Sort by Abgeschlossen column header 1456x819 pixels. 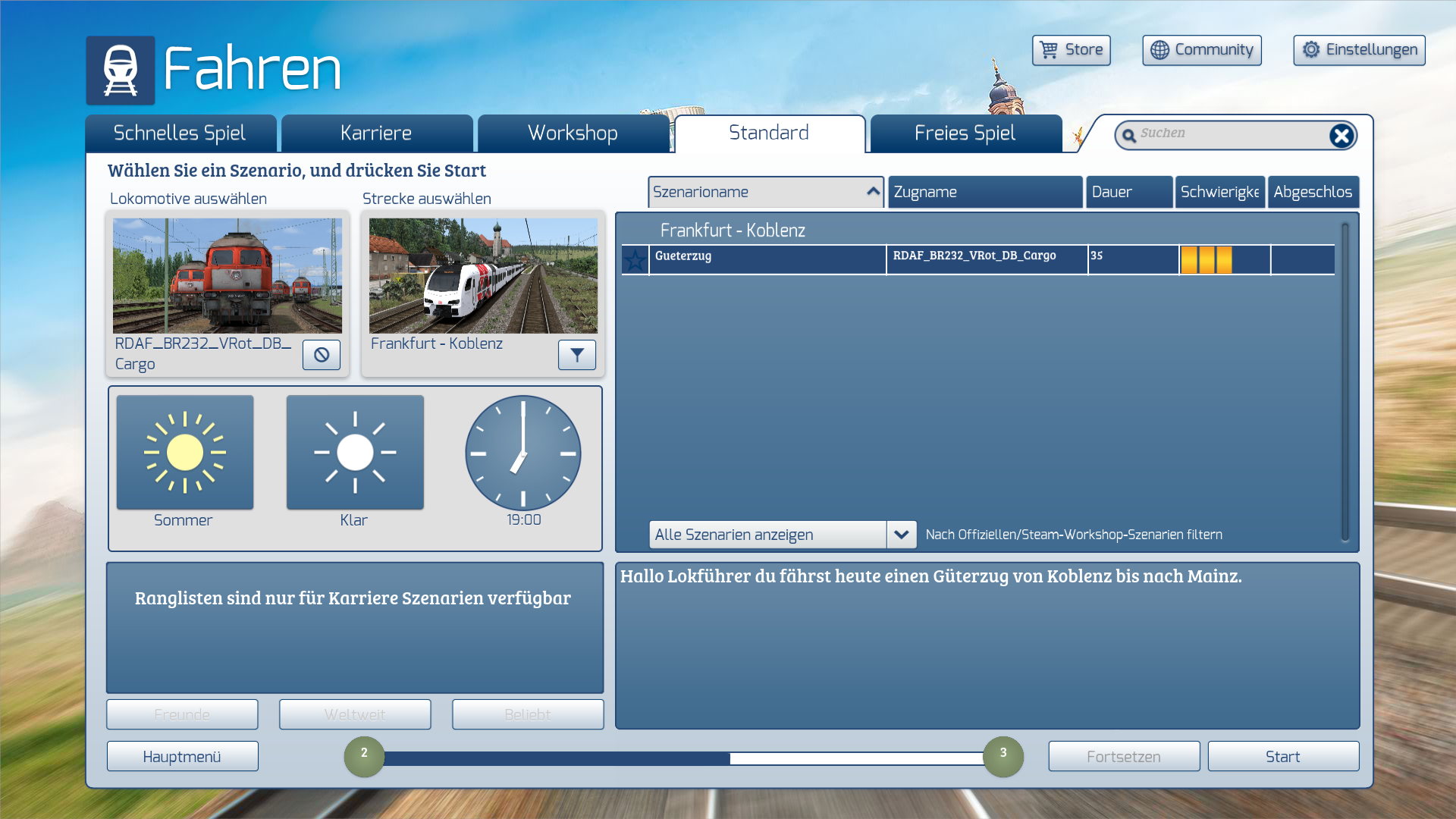pyautogui.click(x=1313, y=193)
